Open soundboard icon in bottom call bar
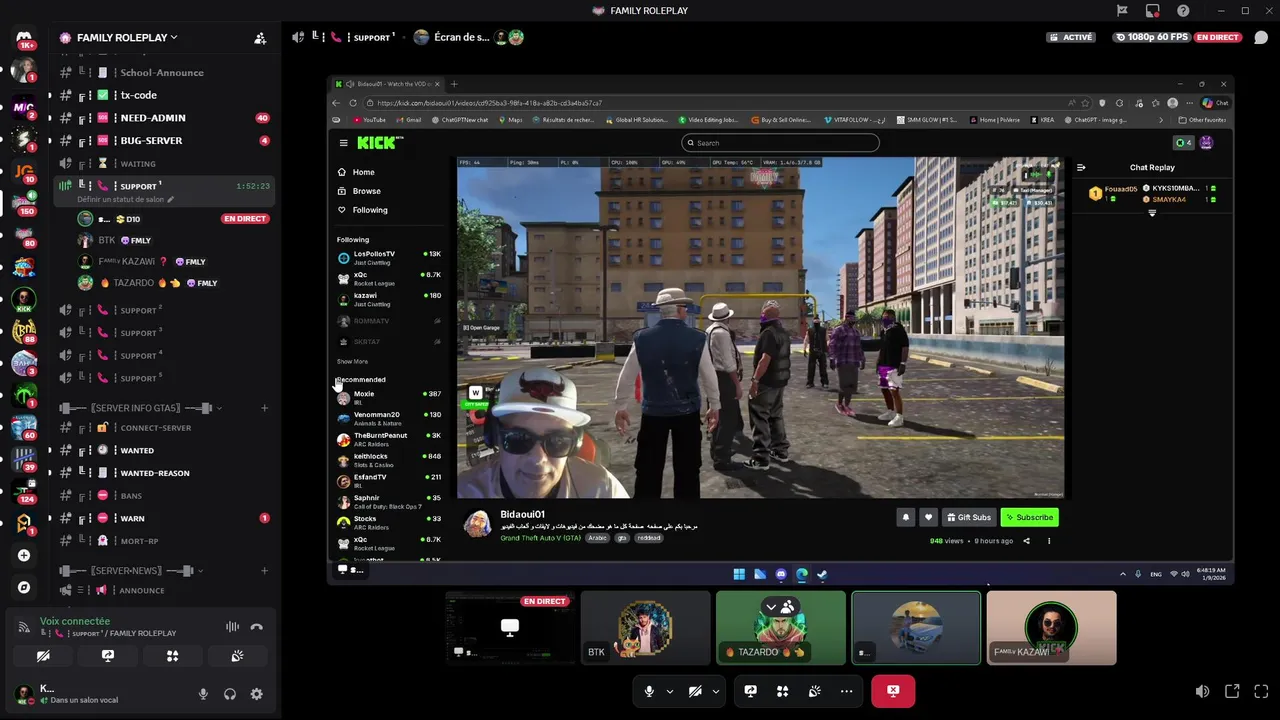The image size is (1280, 720). [814, 691]
